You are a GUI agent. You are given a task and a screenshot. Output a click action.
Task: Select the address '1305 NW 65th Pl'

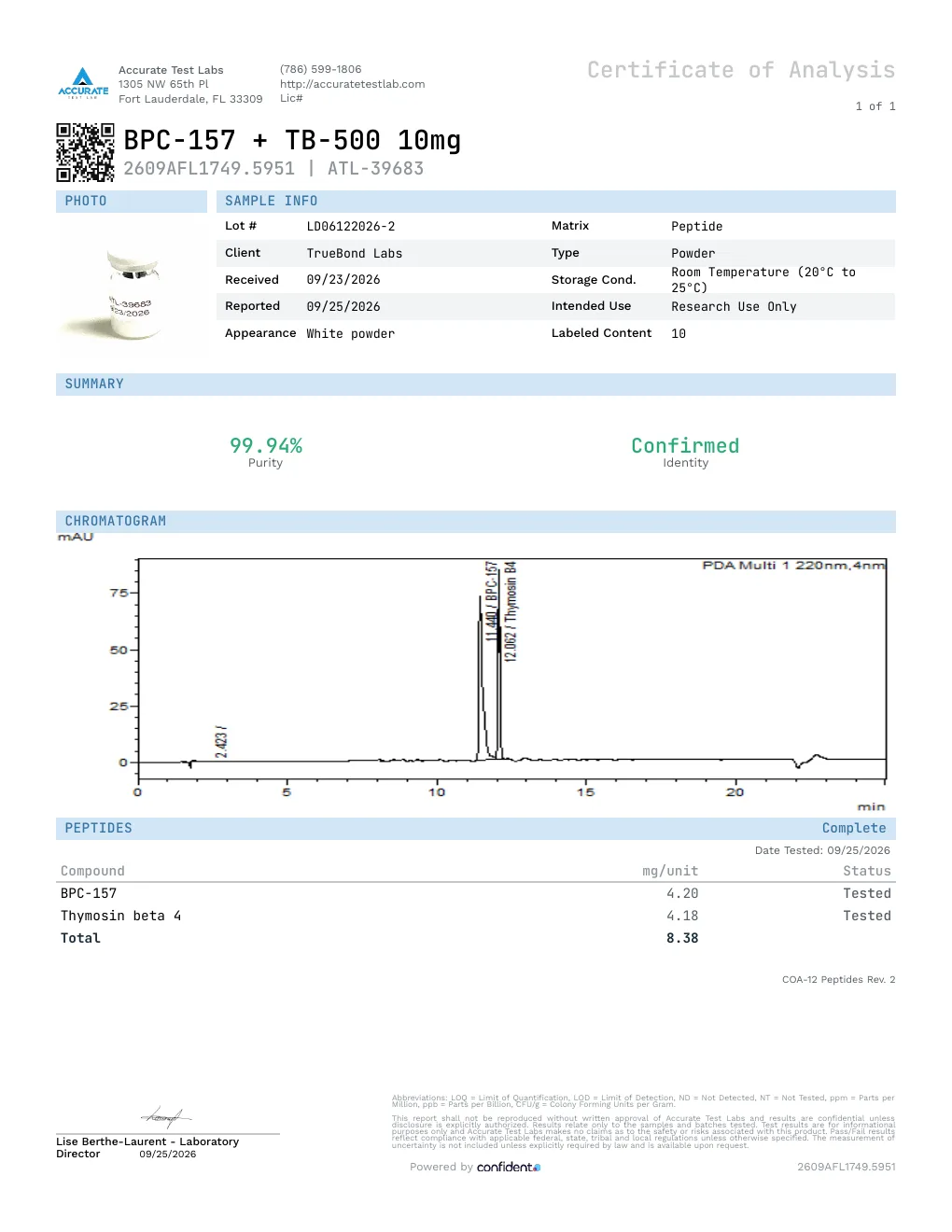pos(163,84)
